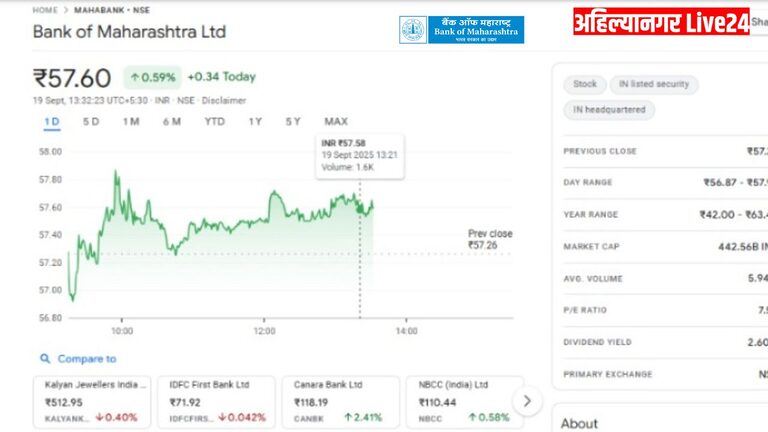The height and width of the screenshot is (432, 768).
Task: Click the Bank of Maharashtra logo
Action: click(x=461, y=30)
